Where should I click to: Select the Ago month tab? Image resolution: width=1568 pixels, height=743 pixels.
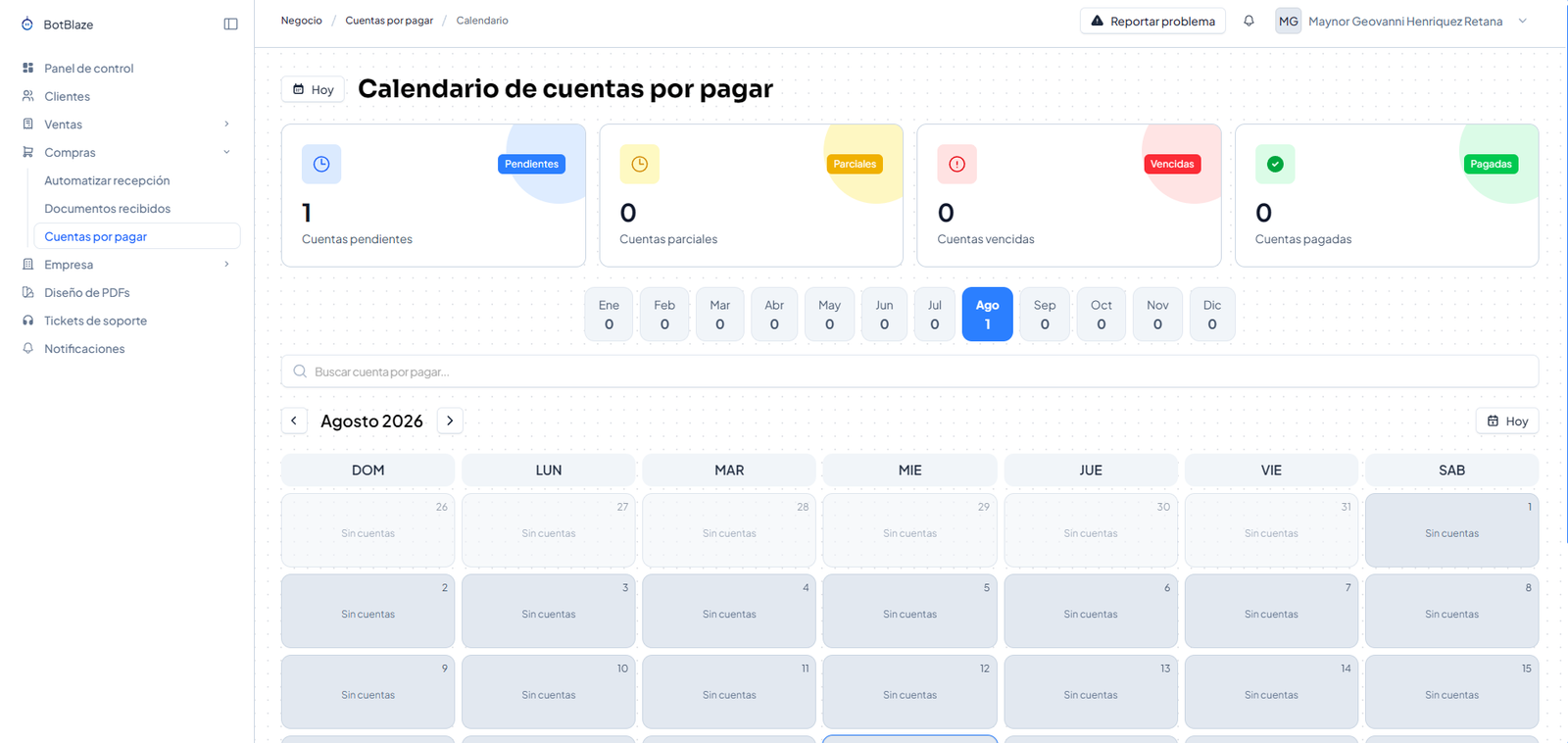tap(987, 315)
